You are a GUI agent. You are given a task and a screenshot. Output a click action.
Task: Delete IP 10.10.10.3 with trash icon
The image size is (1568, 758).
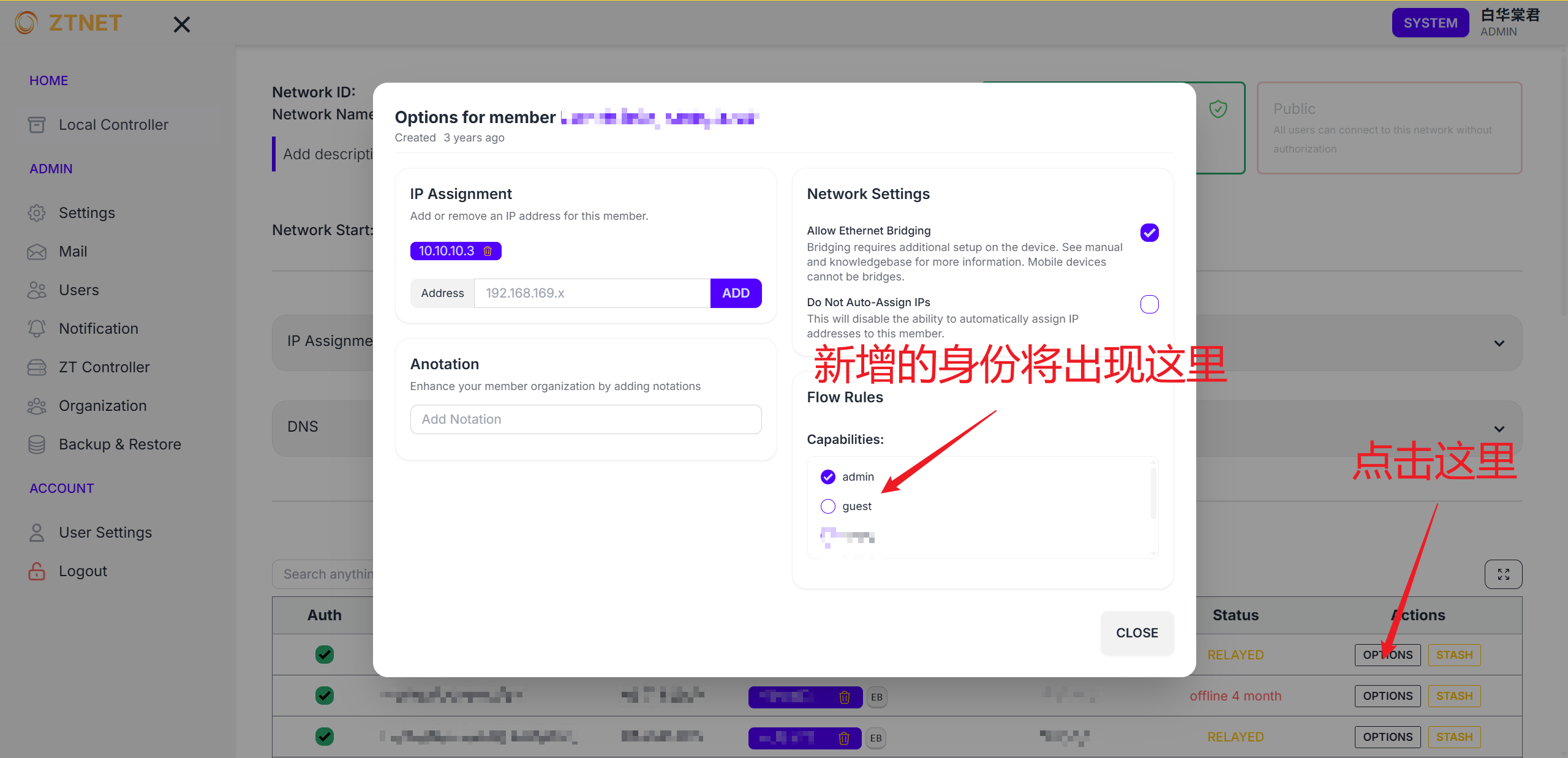(488, 251)
